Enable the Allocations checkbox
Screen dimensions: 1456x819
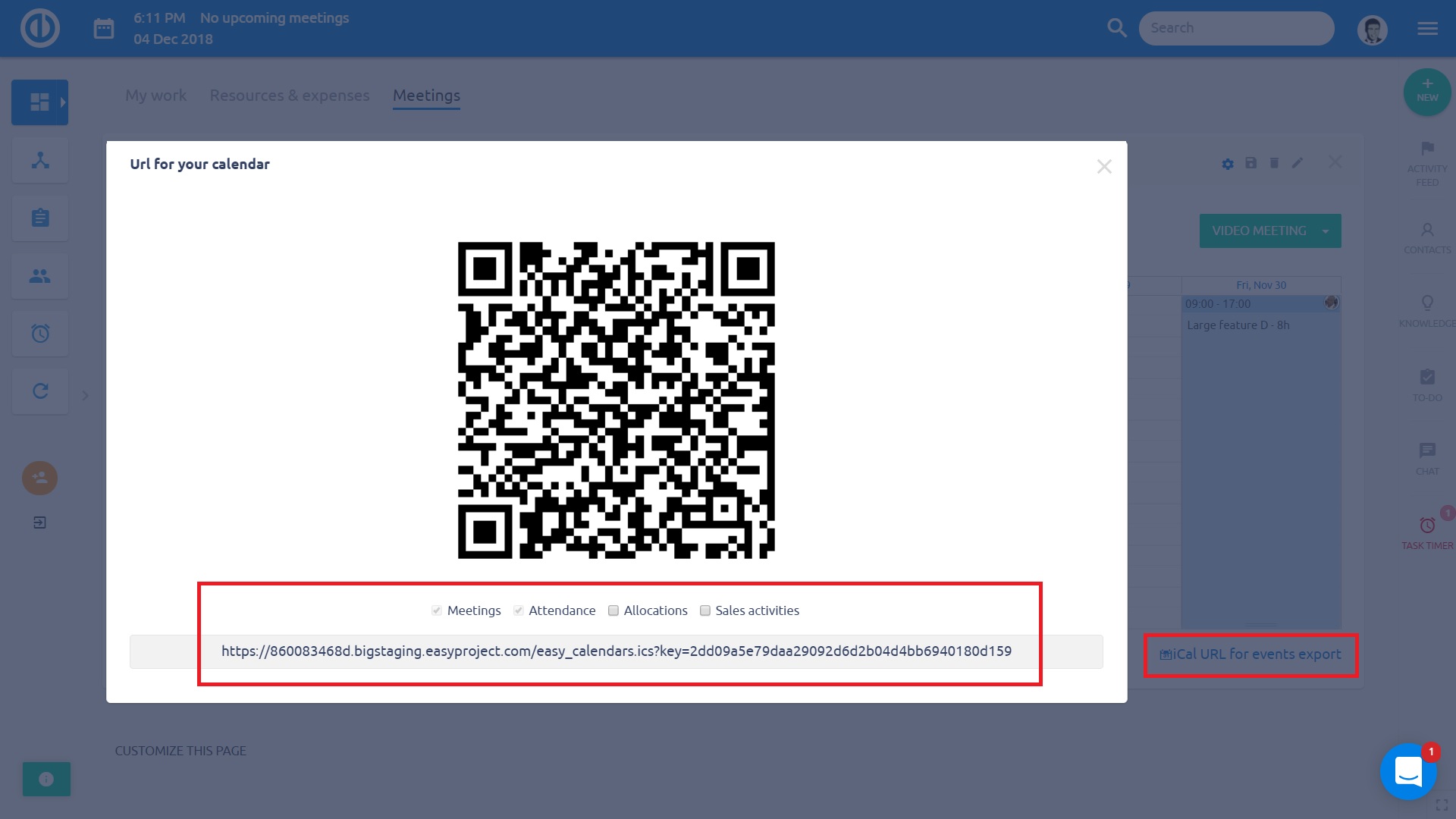click(x=613, y=610)
